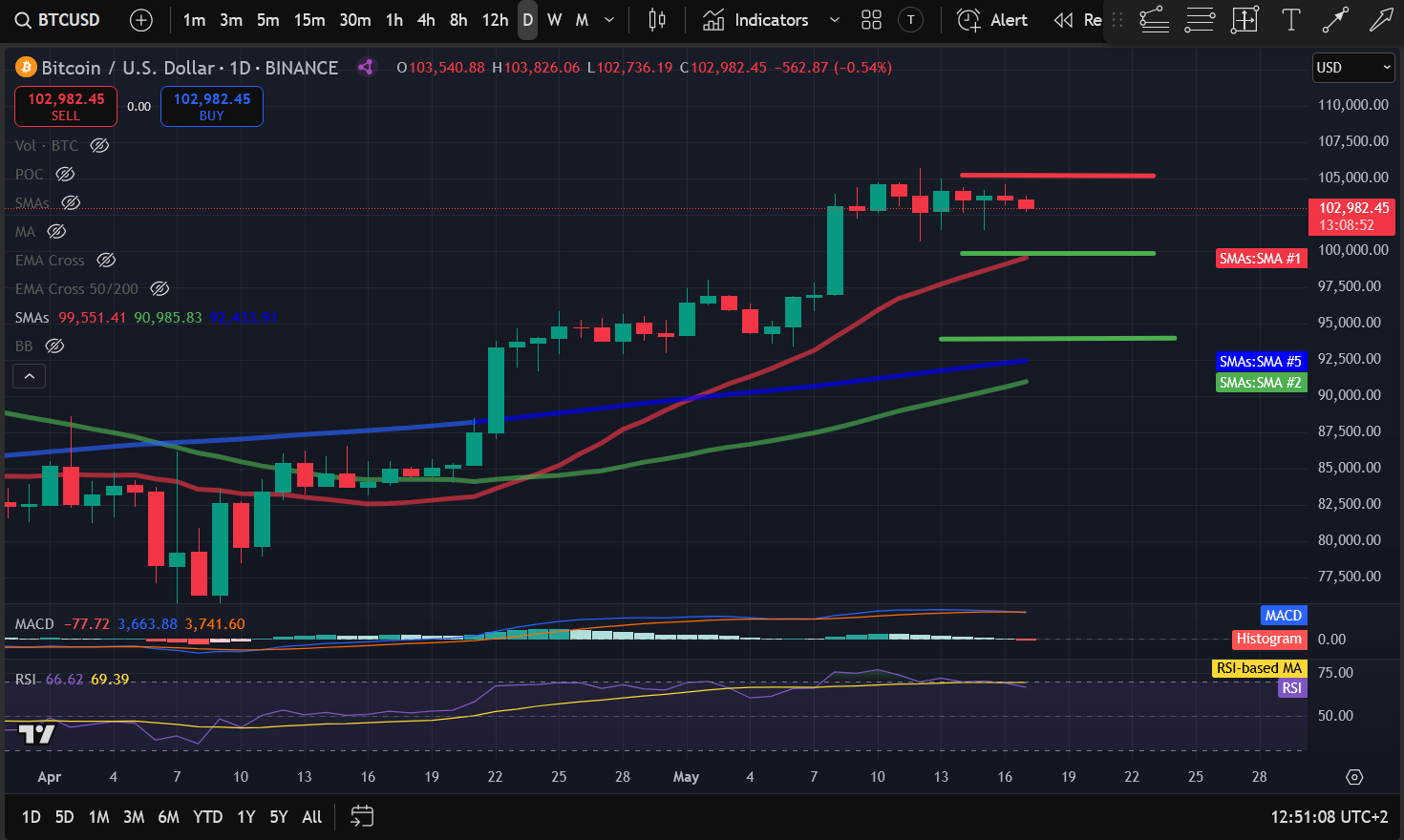
Task: Collapse the indicator legend with chevron
Action: click(x=29, y=376)
